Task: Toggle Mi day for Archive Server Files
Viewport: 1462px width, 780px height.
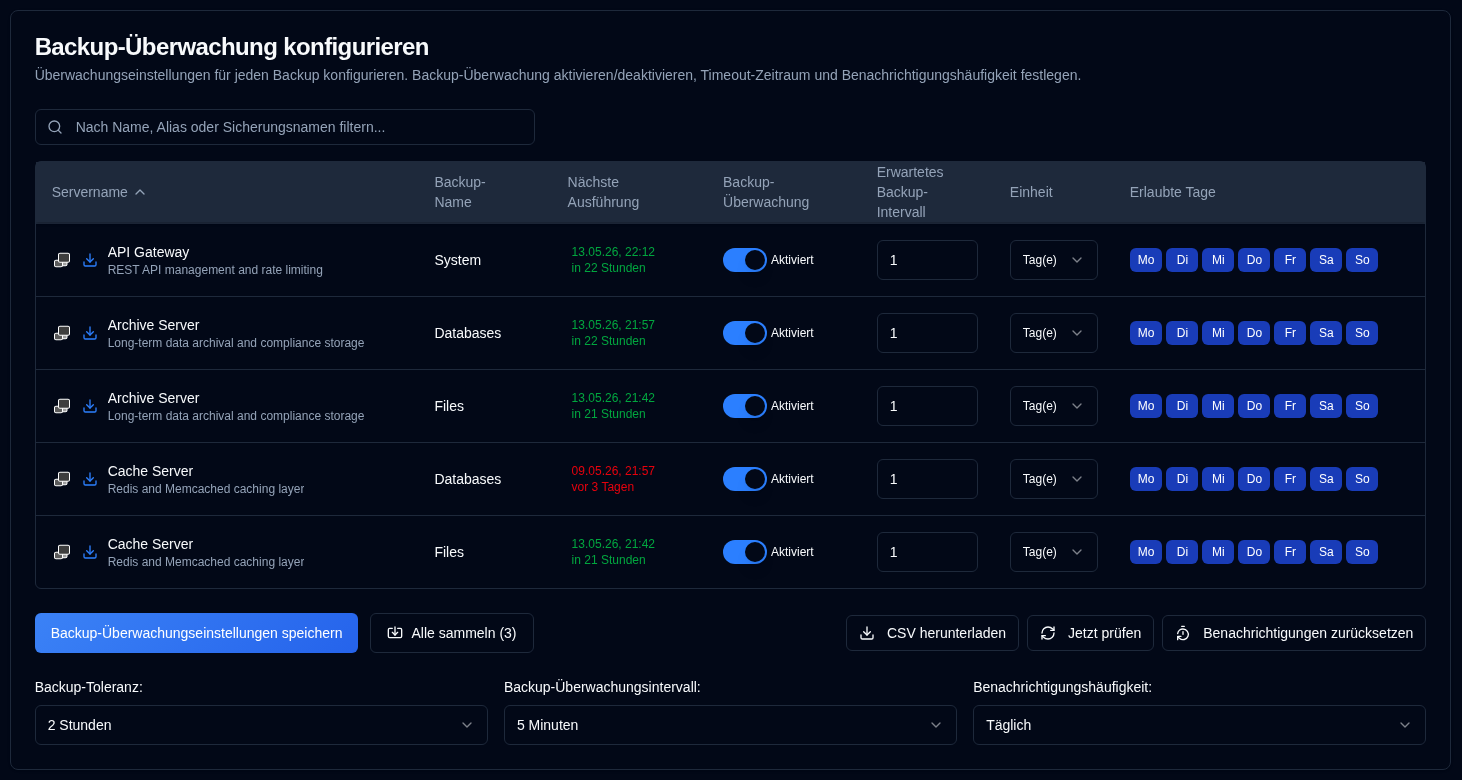Action: pyautogui.click(x=1218, y=406)
